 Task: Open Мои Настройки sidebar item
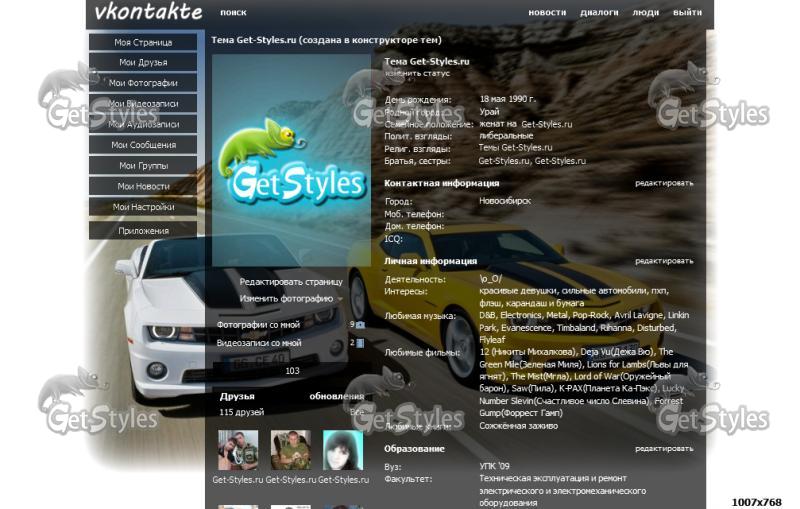[143, 207]
